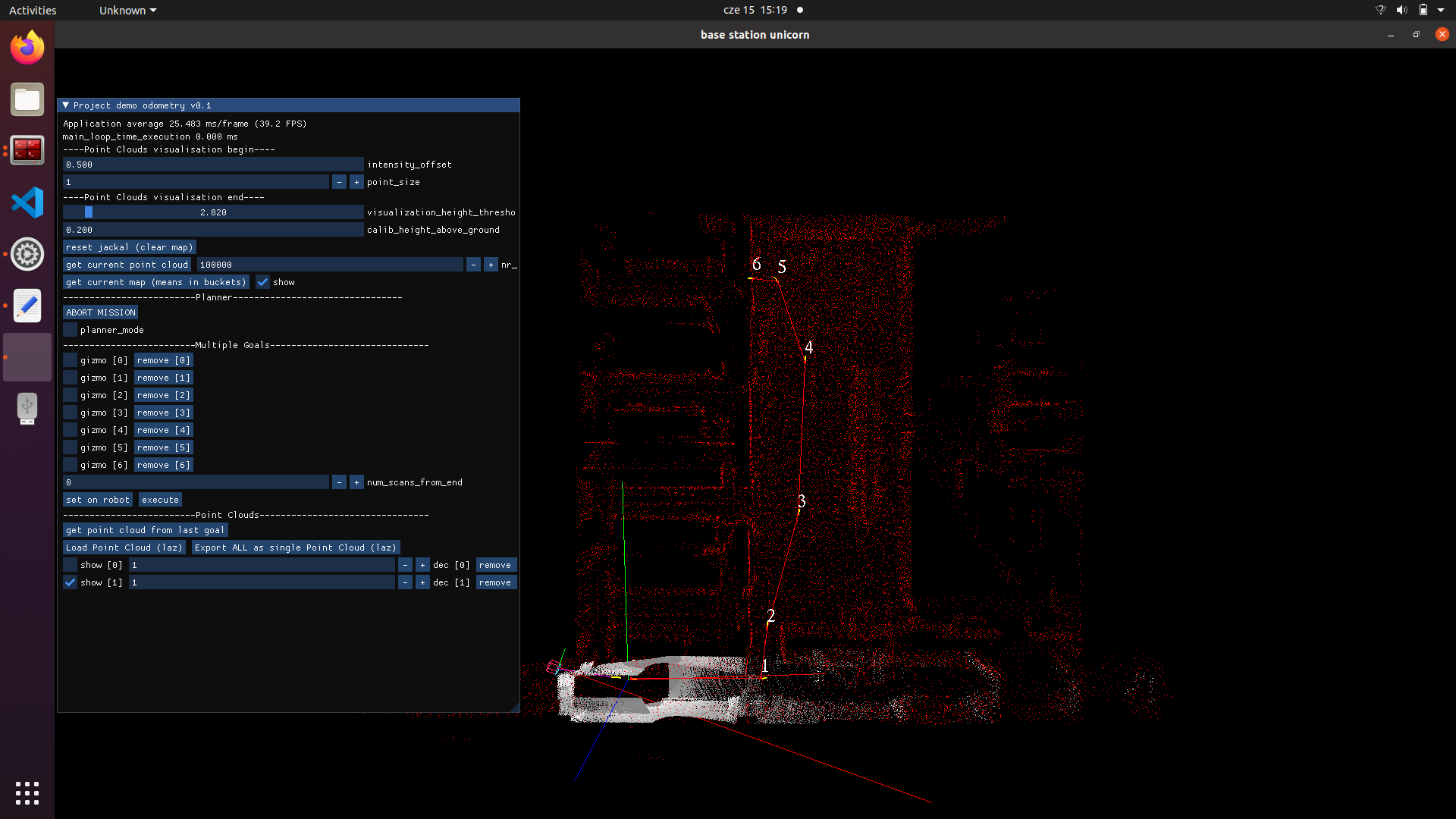
Task: Increase point_size with plus button
Action: 356,182
